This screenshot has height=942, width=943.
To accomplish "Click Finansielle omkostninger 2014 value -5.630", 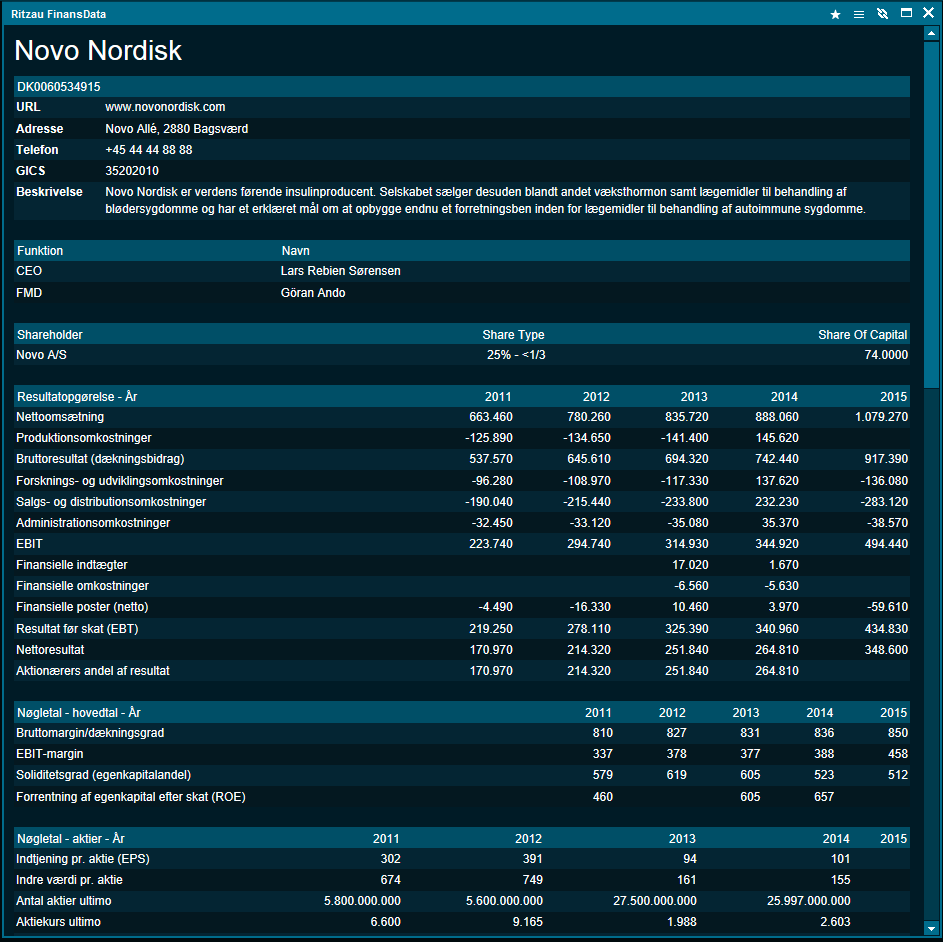I will (x=782, y=586).
